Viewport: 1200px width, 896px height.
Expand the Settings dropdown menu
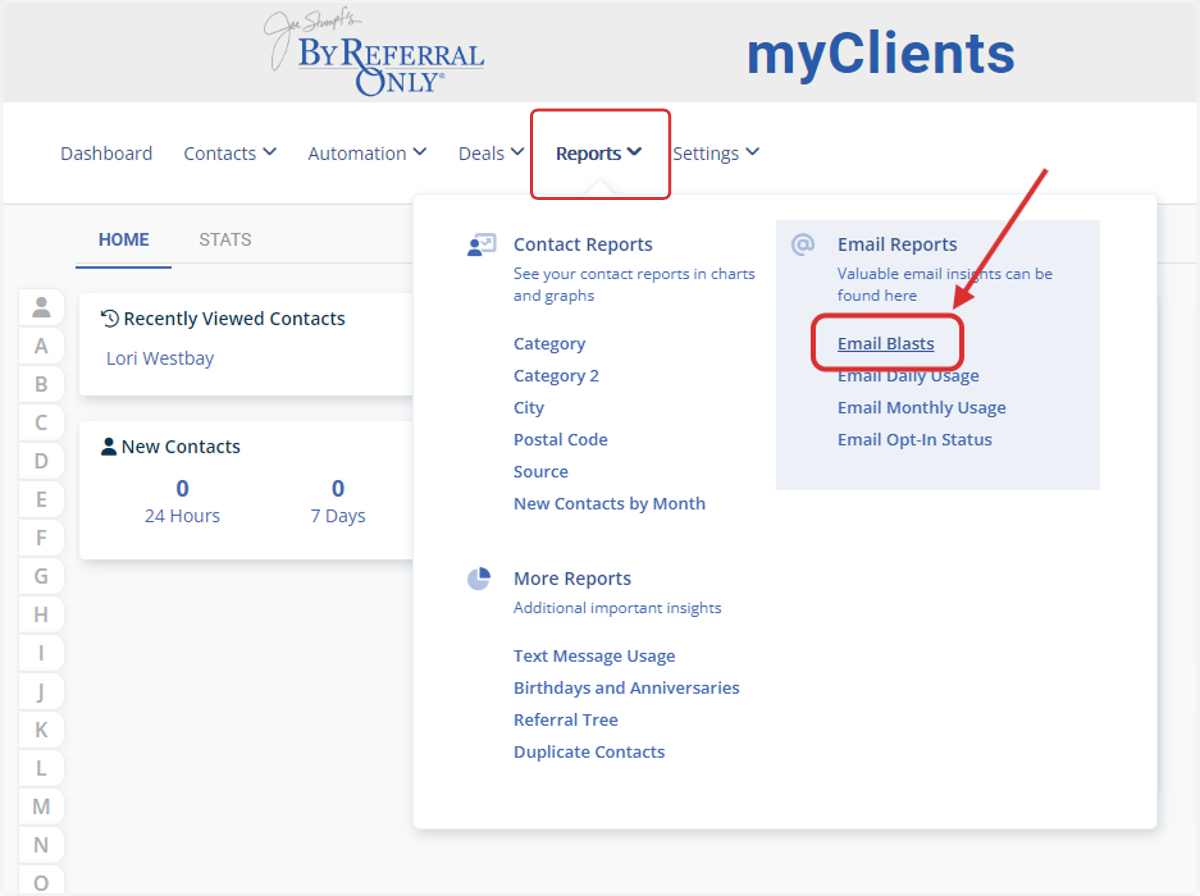(716, 153)
